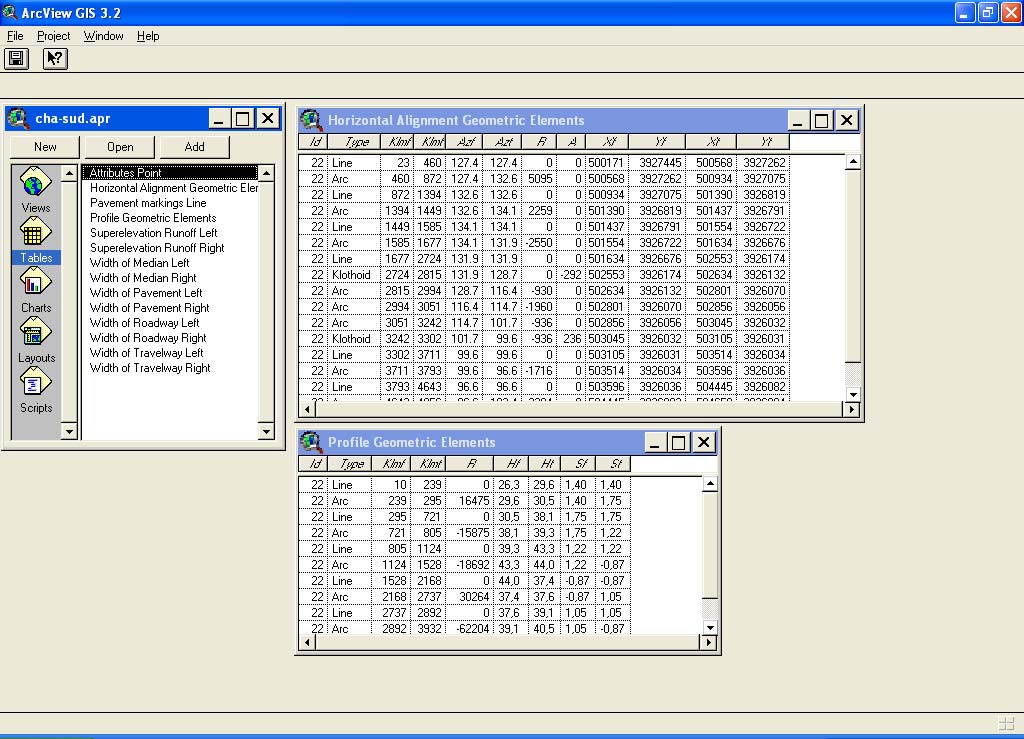
Task: Click Id column header in Horizontal Alignment table
Action: coord(313,142)
